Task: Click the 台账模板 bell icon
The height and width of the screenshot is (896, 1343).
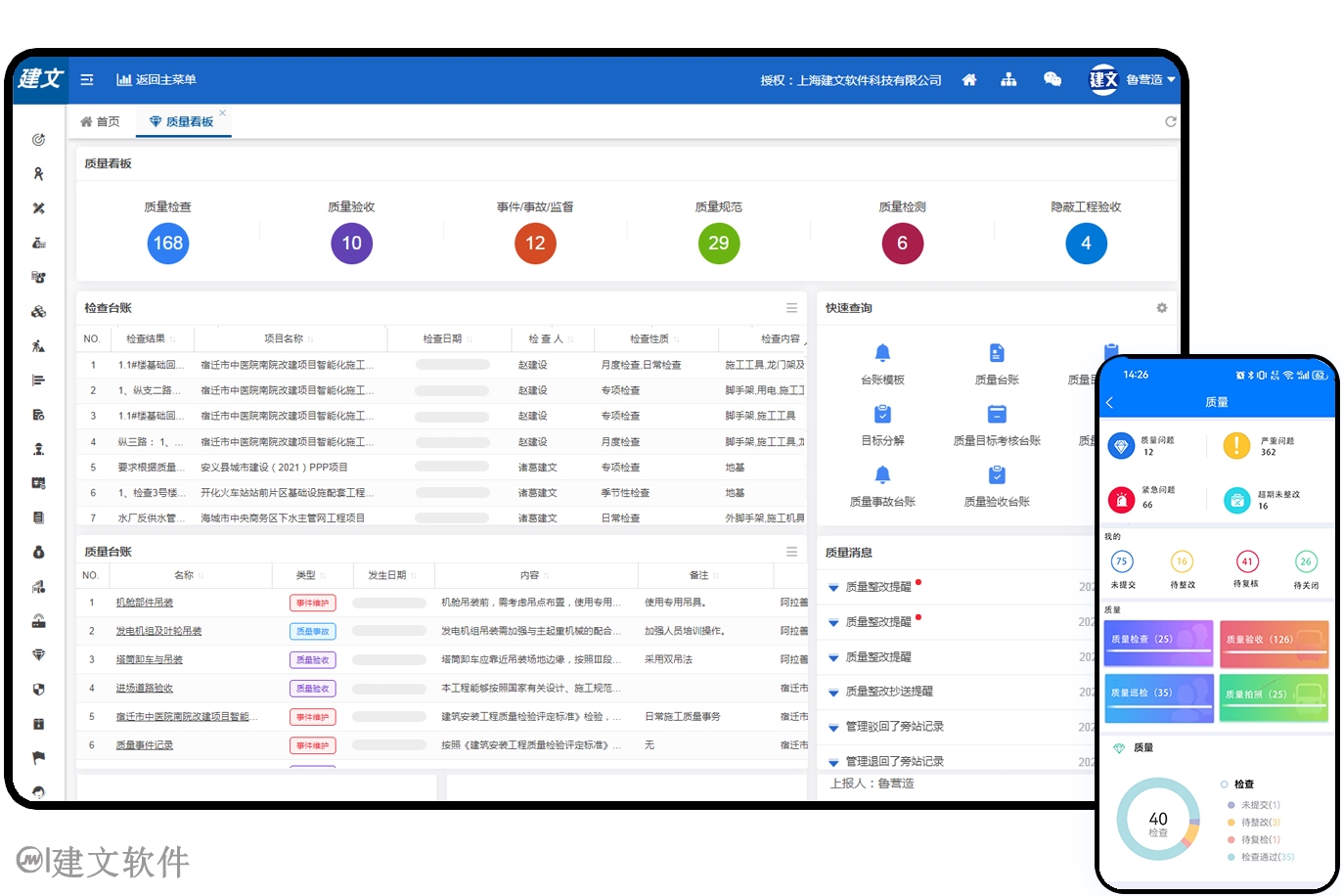Action: pyautogui.click(x=882, y=353)
